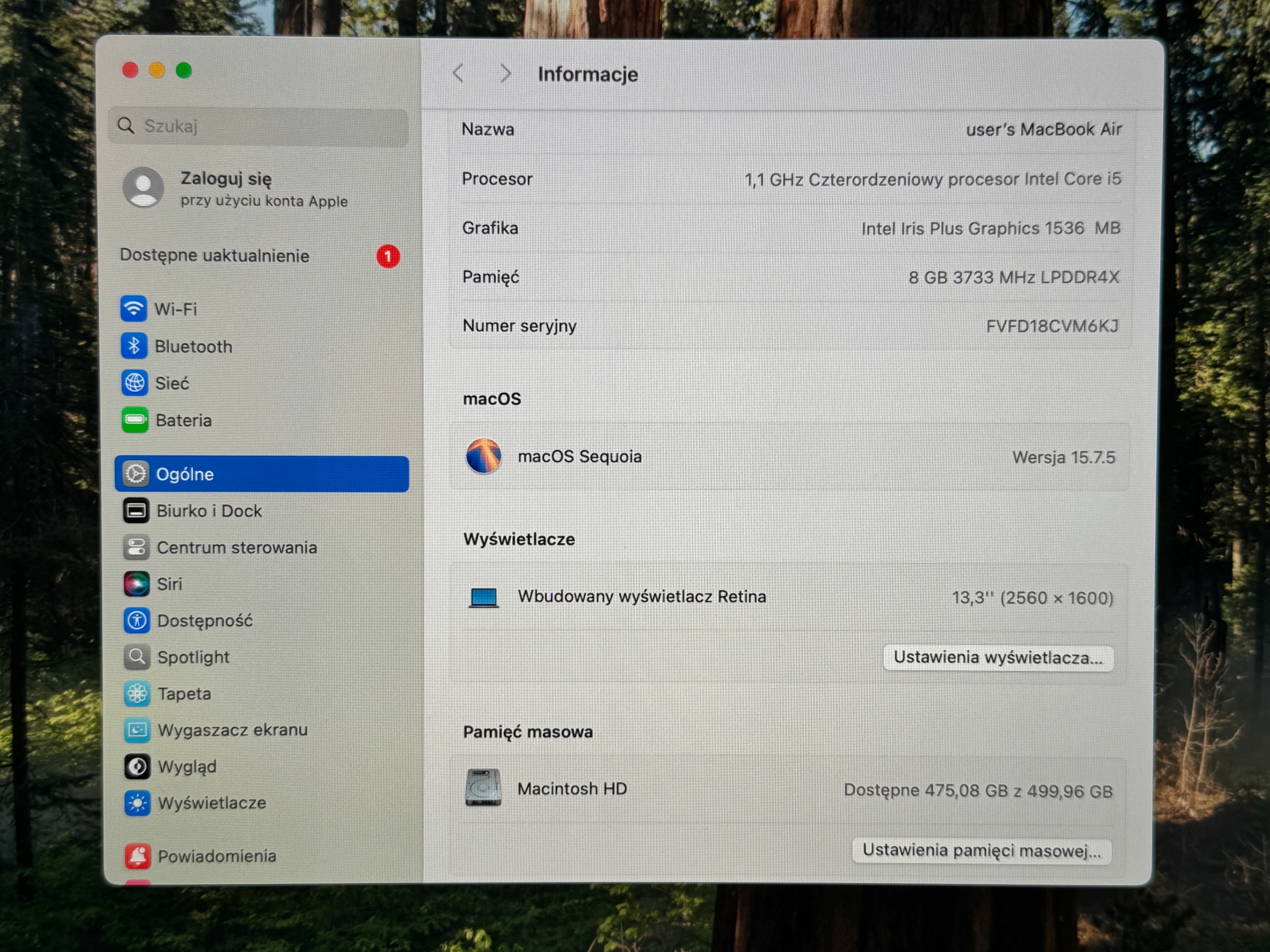Open the Siri icon
1270x952 pixels.
pos(136,584)
